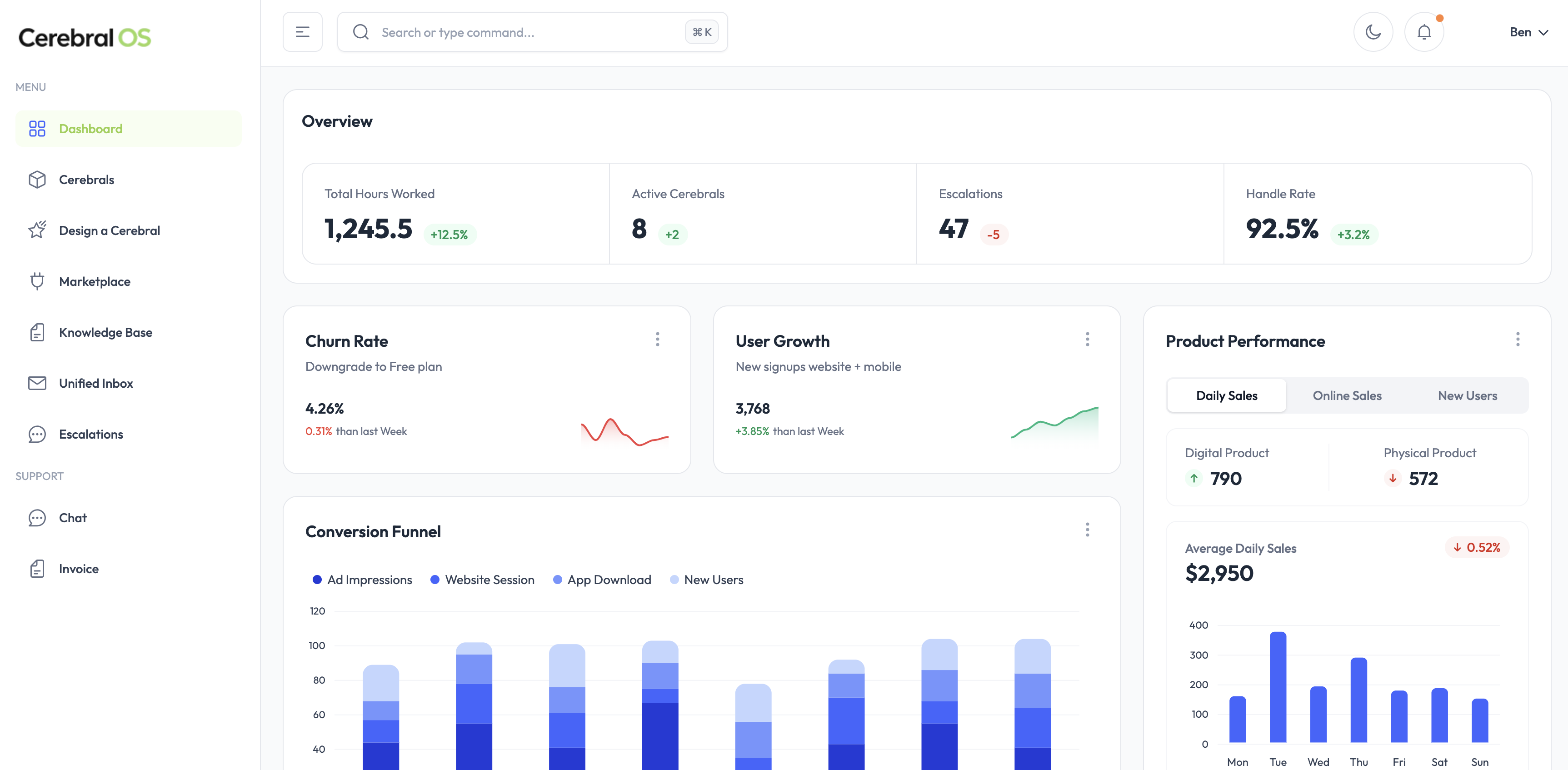Open notifications bell icon
Image resolution: width=1568 pixels, height=770 pixels.
1424,32
